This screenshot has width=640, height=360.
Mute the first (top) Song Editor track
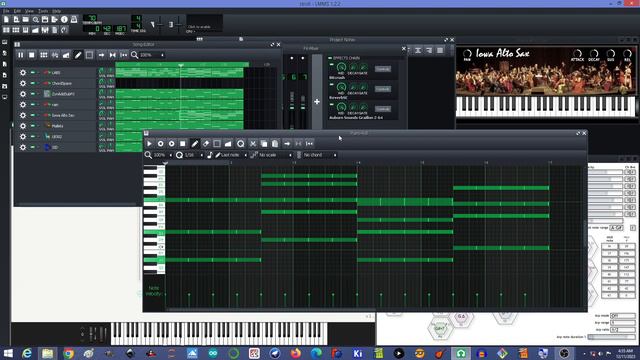[x=33, y=72]
